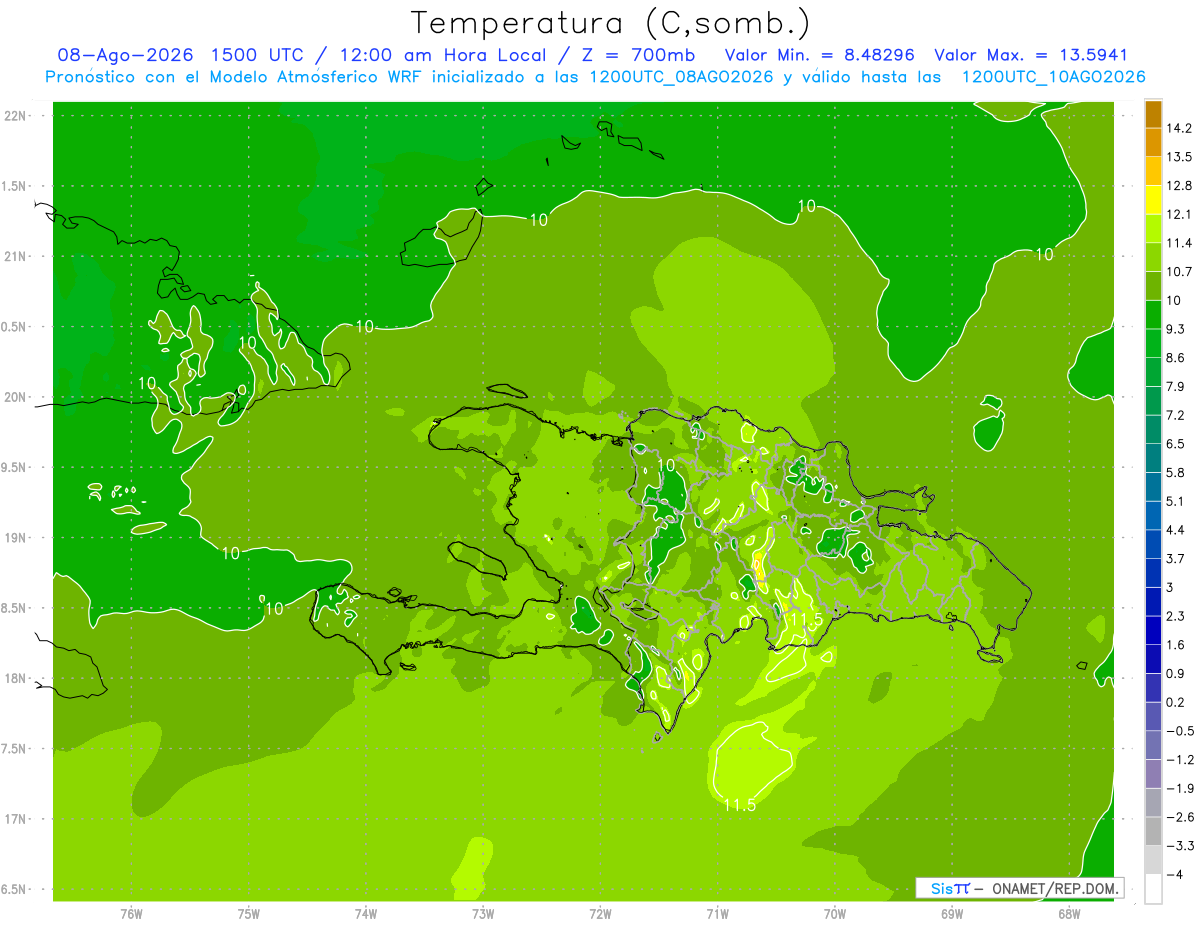Click the "ONAMET/REP.DOM." credit label
The image size is (1200, 927).
click(1054, 888)
